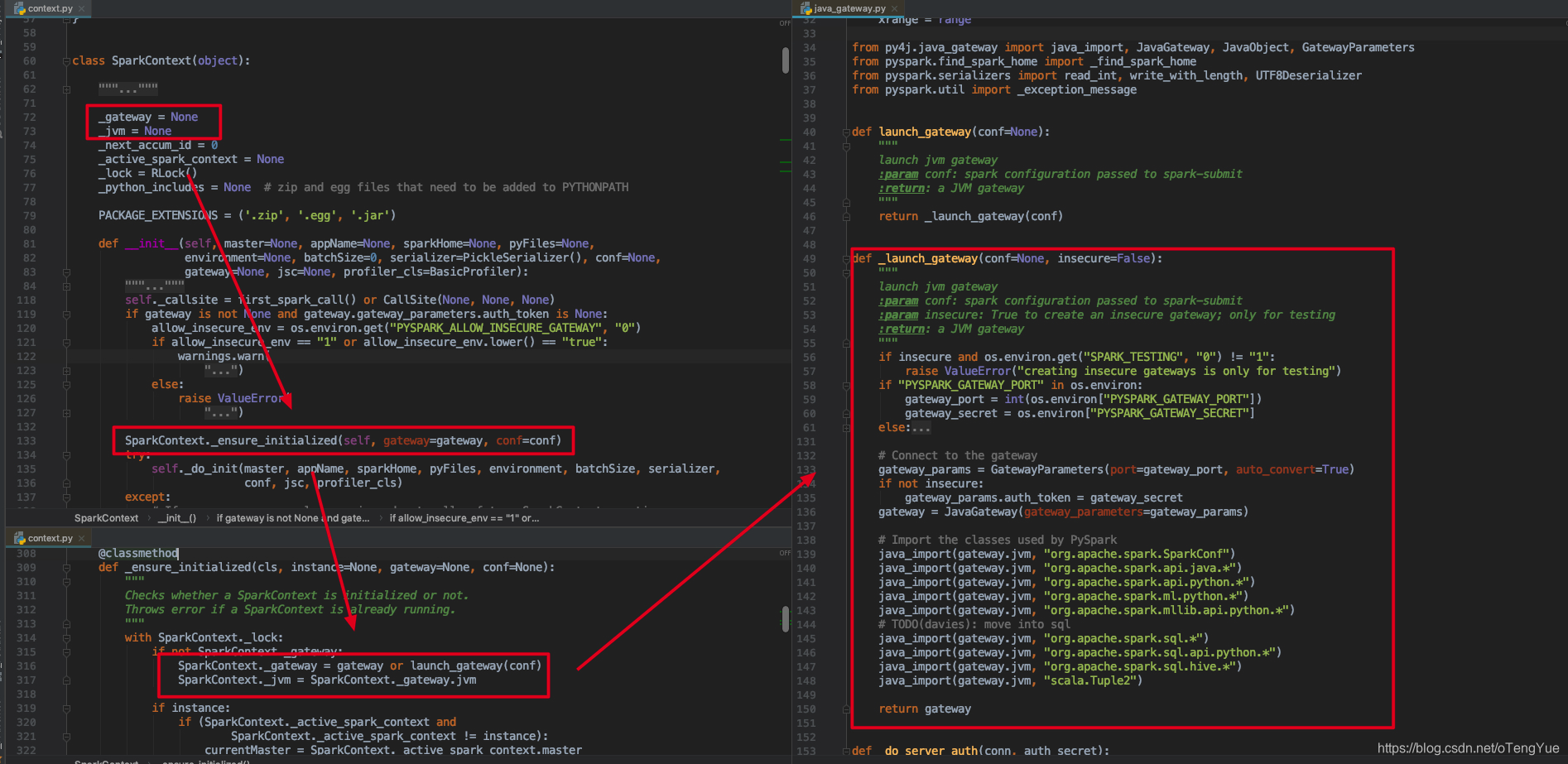
Task: Collapse the def _launch_gateway fold on line 49
Action: [x=846, y=259]
